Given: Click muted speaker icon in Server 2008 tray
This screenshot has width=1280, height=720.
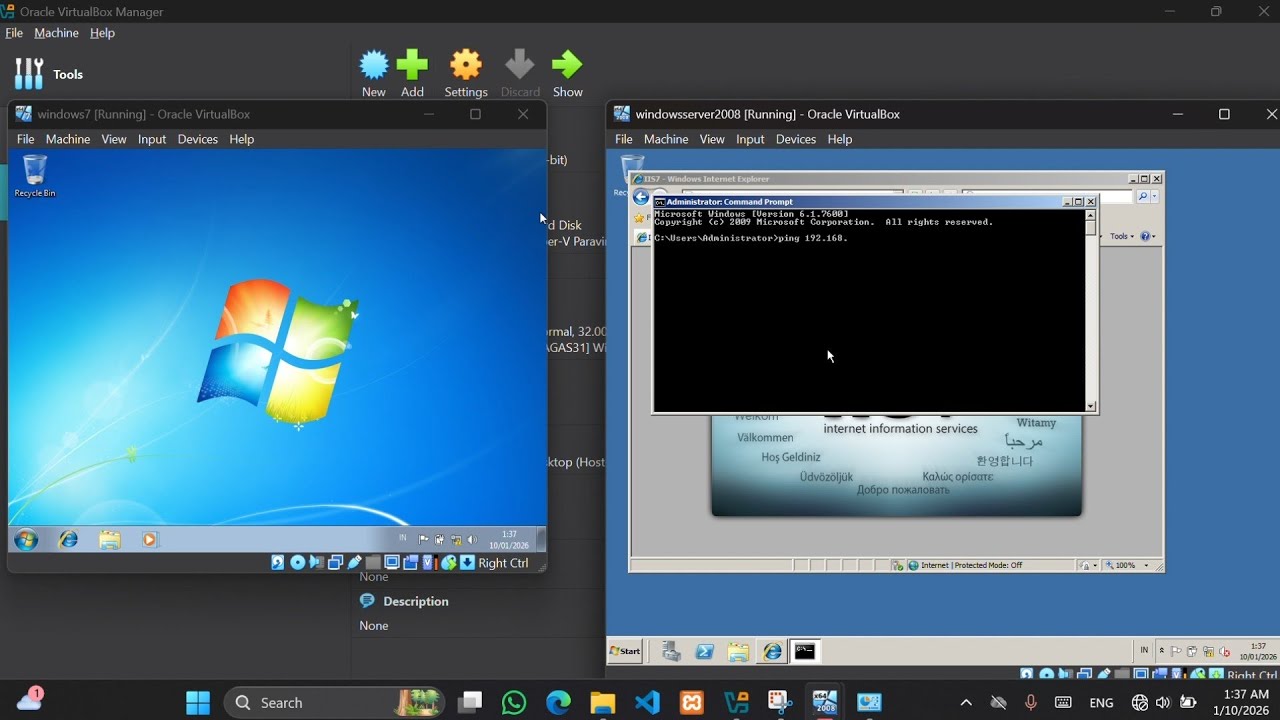Looking at the screenshot, I should pyautogui.click(x=1225, y=650).
